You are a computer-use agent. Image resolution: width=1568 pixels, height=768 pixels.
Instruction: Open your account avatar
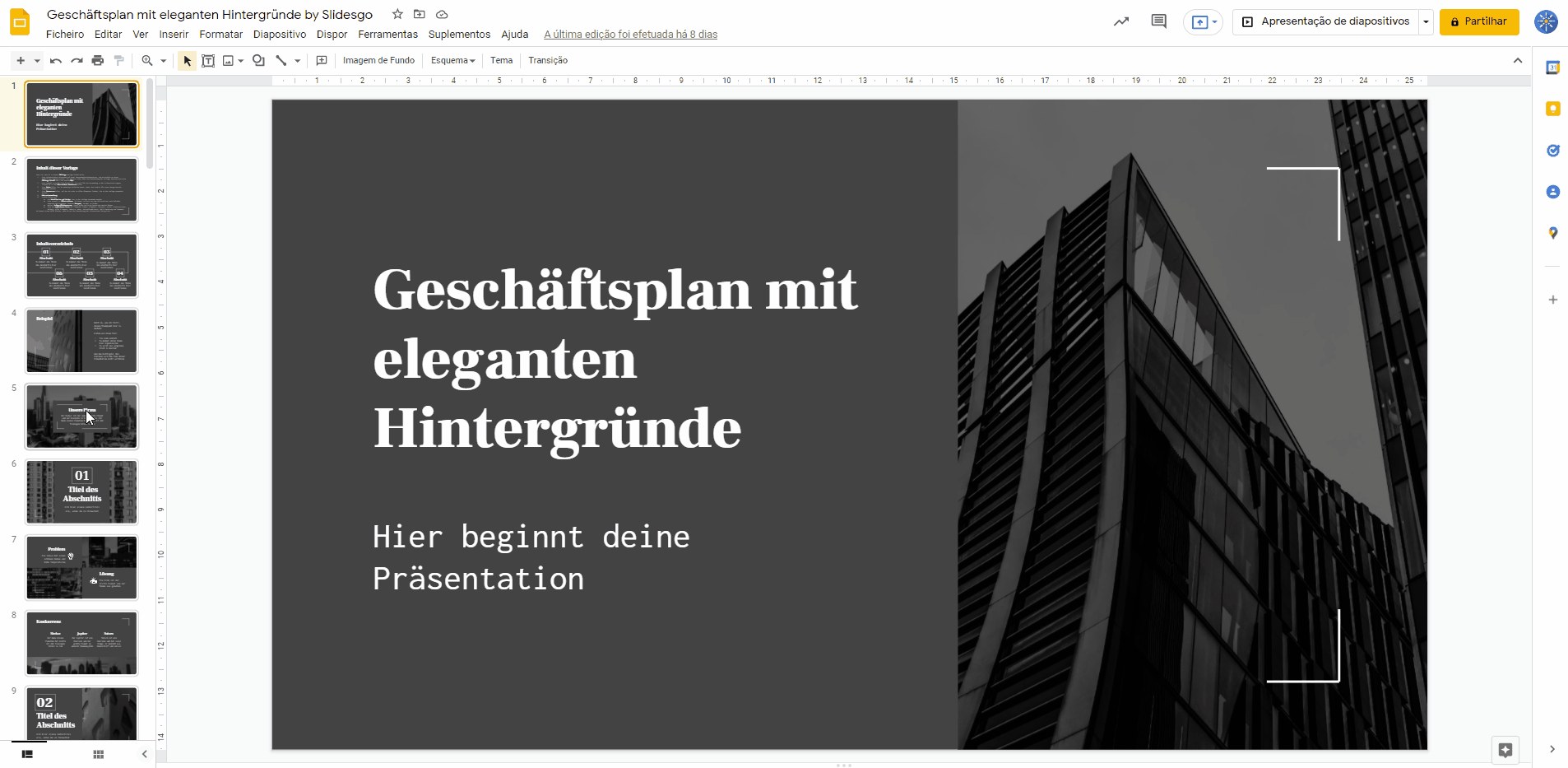click(1546, 21)
